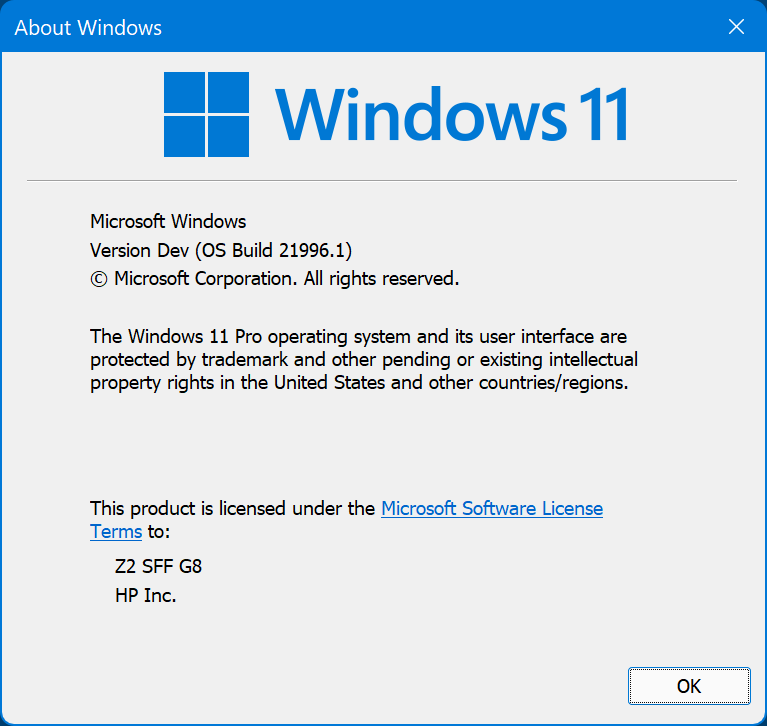Screen dimensions: 767x726
Task: Click the 'Z2 SFF G8' licensee name
Action: pyautogui.click(x=158, y=567)
